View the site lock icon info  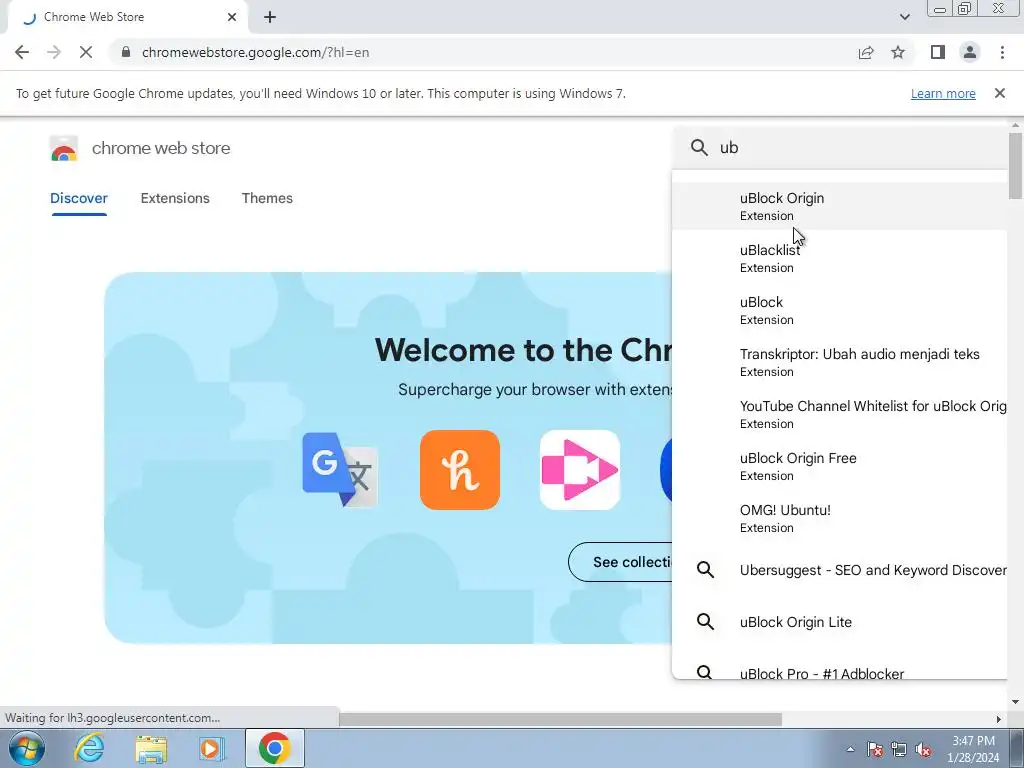click(126, 52)
